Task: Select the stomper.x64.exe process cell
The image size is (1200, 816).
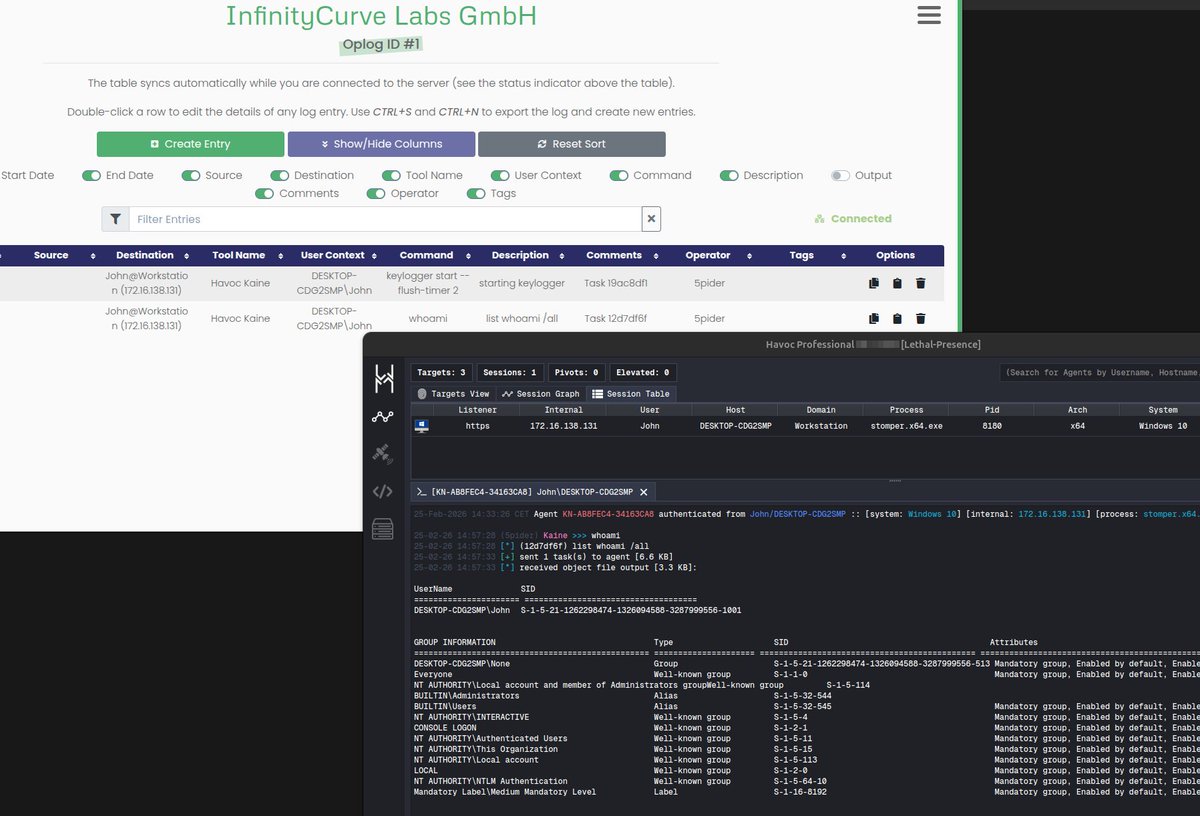Action: (906, 426)
